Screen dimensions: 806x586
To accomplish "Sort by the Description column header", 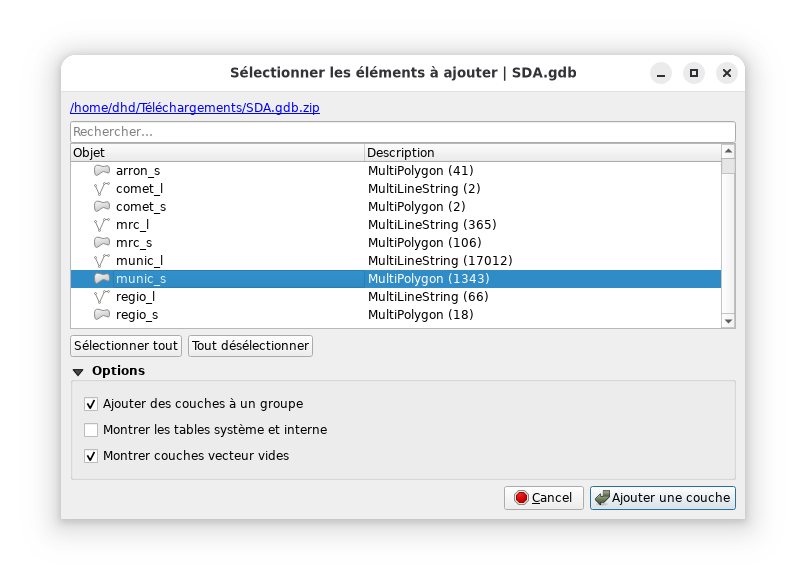I will point(540,153).
